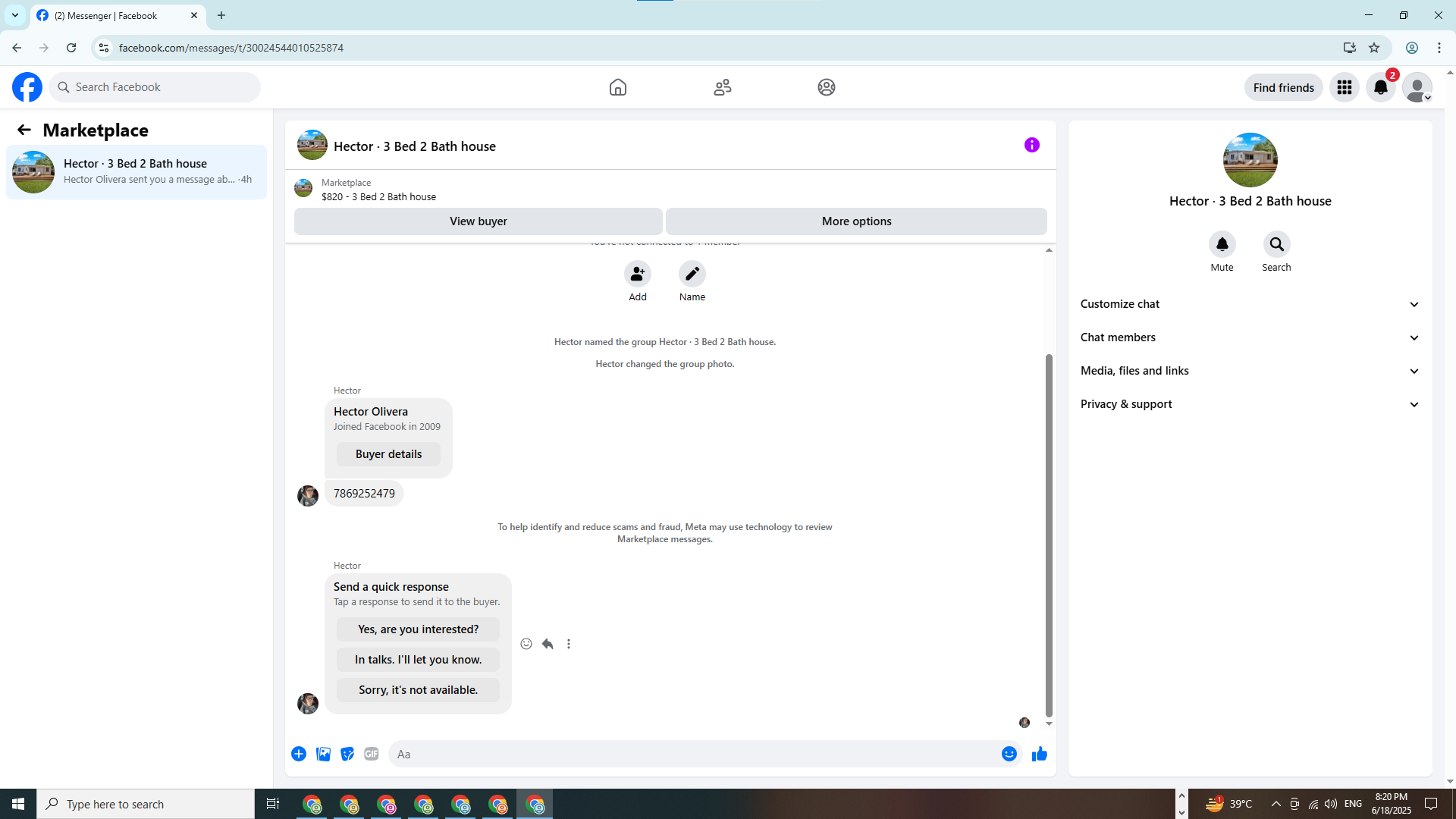Image resolution: width=1456 pixels, height=819 pixels.
Task: Open the tab search dropdown arrow
Action: tap(15, 15)
